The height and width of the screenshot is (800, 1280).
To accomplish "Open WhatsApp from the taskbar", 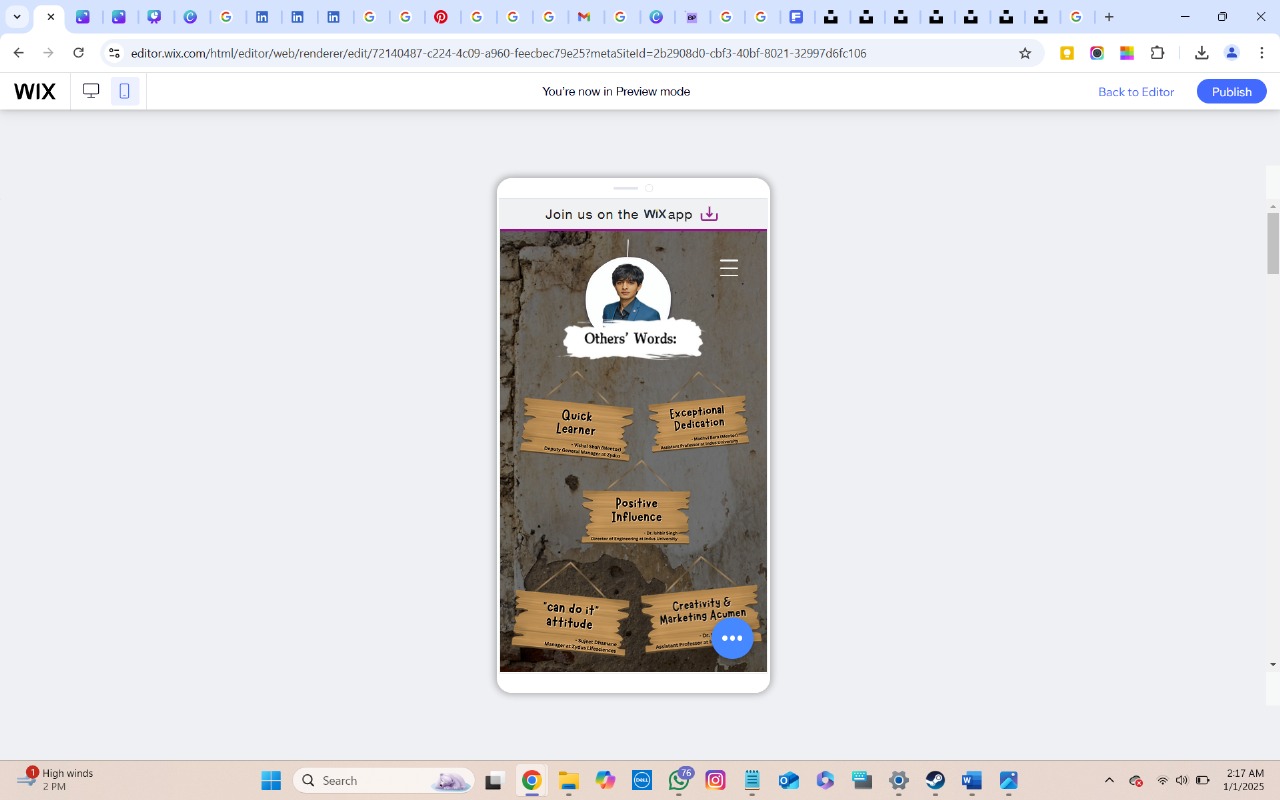I will point(680,780).
